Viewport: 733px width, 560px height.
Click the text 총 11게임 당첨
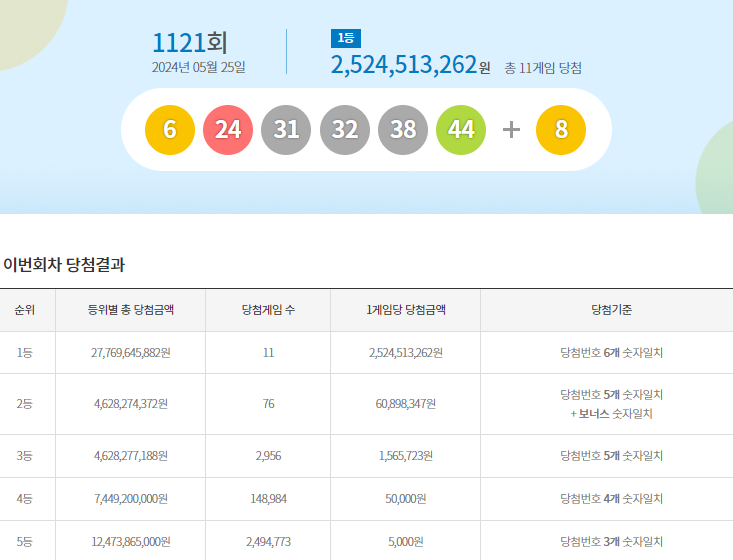(543, 68)
